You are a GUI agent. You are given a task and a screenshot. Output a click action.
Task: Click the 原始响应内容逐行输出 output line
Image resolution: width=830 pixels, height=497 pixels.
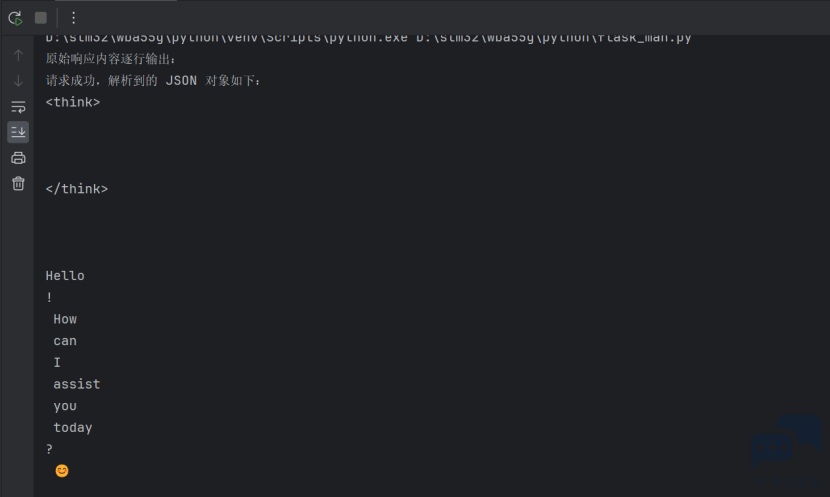pyautogui.click(x=111, y=59)
